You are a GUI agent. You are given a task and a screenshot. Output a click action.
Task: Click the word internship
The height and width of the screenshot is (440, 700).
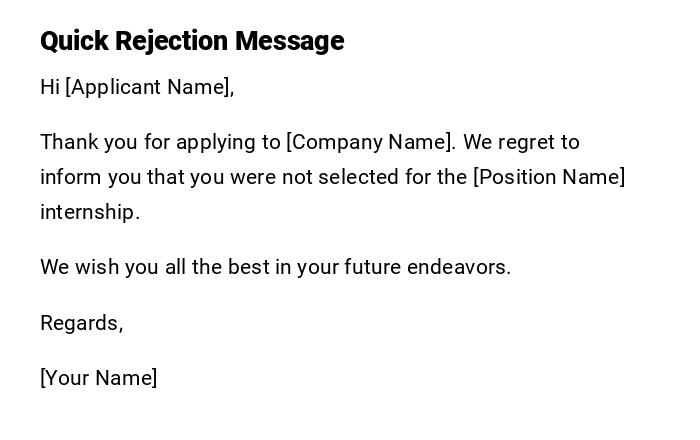click(x=90, y=212)
